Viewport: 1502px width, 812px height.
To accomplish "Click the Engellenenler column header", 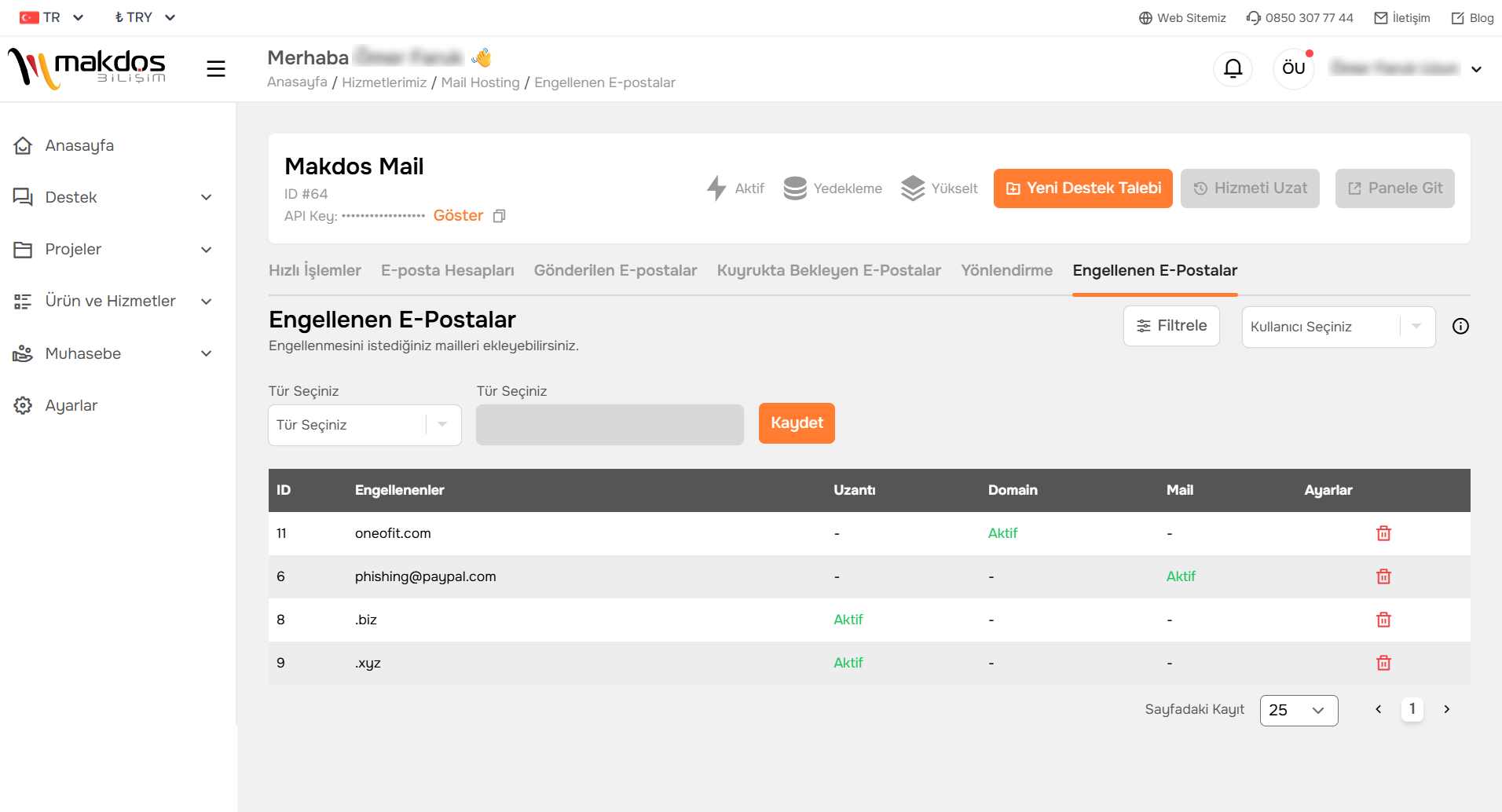I will click(x=399, y=490).
